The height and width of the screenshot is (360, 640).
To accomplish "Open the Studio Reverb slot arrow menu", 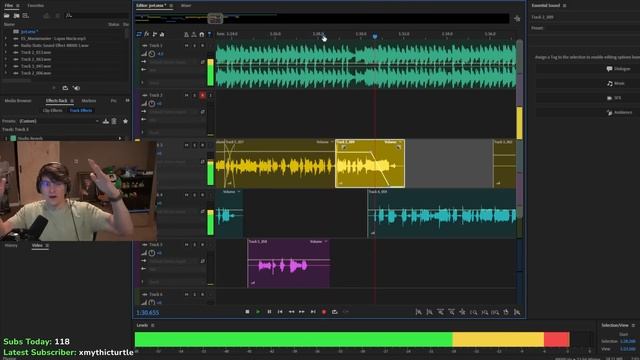I will tap(120, 138).
